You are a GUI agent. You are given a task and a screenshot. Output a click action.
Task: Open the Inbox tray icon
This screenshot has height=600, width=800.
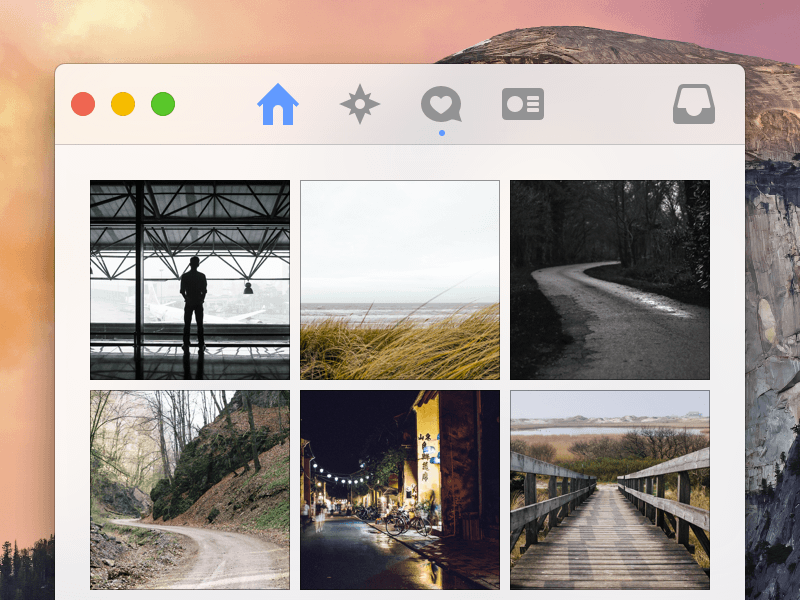click(x=694, y=103)
